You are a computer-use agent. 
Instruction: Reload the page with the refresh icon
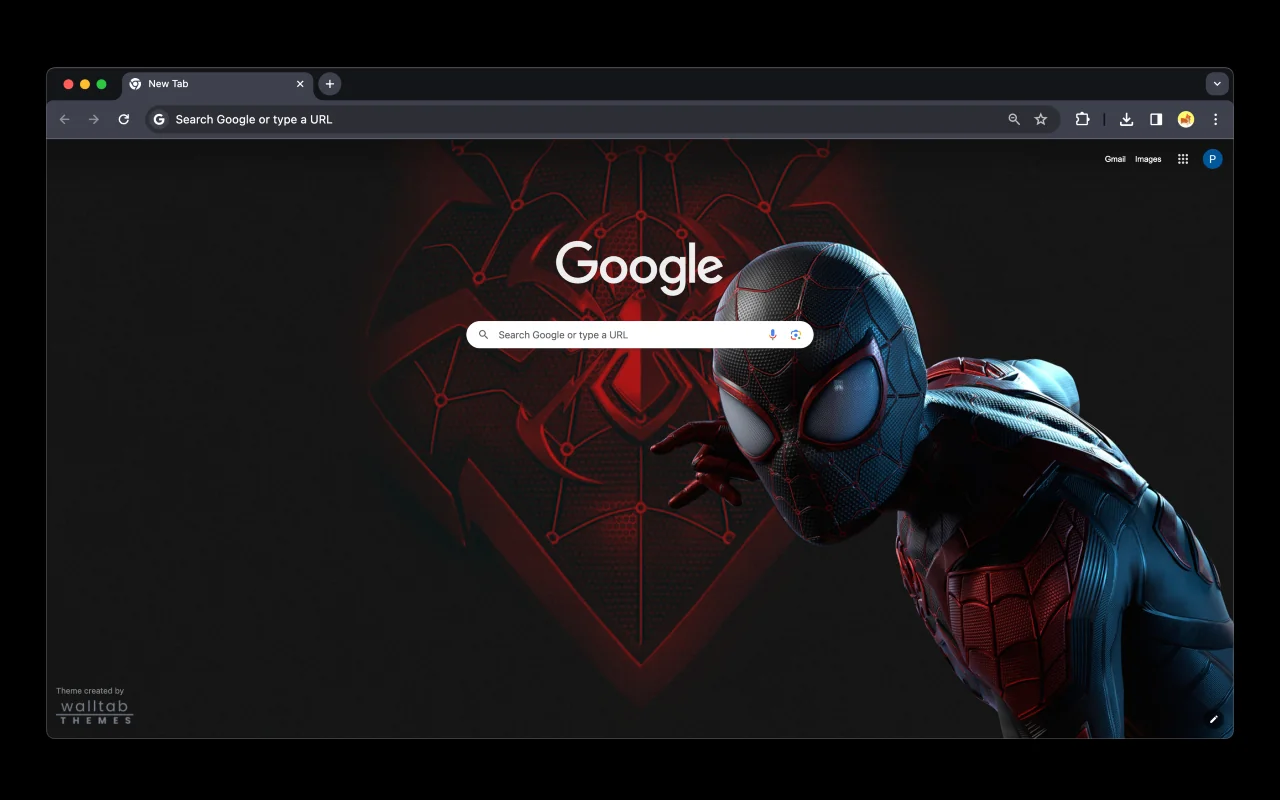(x=124, y=119)
